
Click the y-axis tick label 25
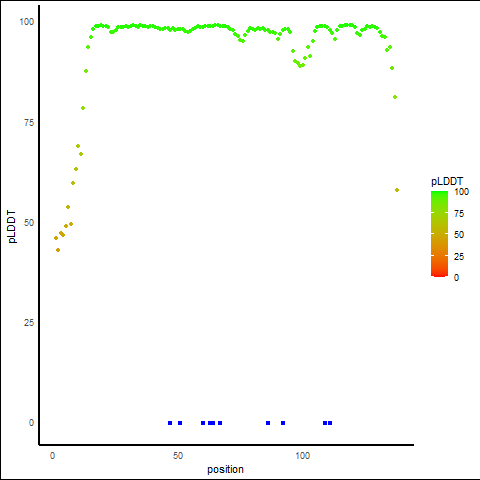click(x=29, y=323)
